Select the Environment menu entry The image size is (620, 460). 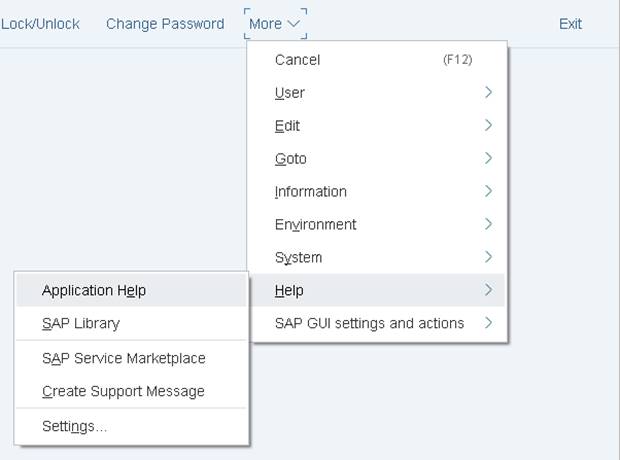[x=315, y=225]
